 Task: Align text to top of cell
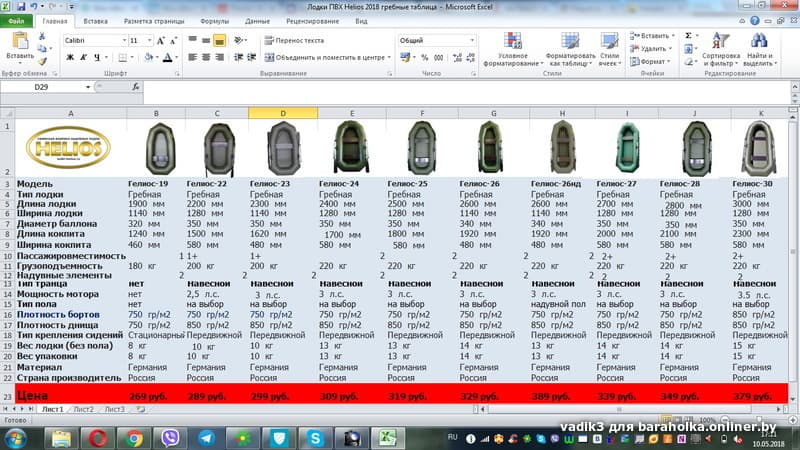(192, 40)
